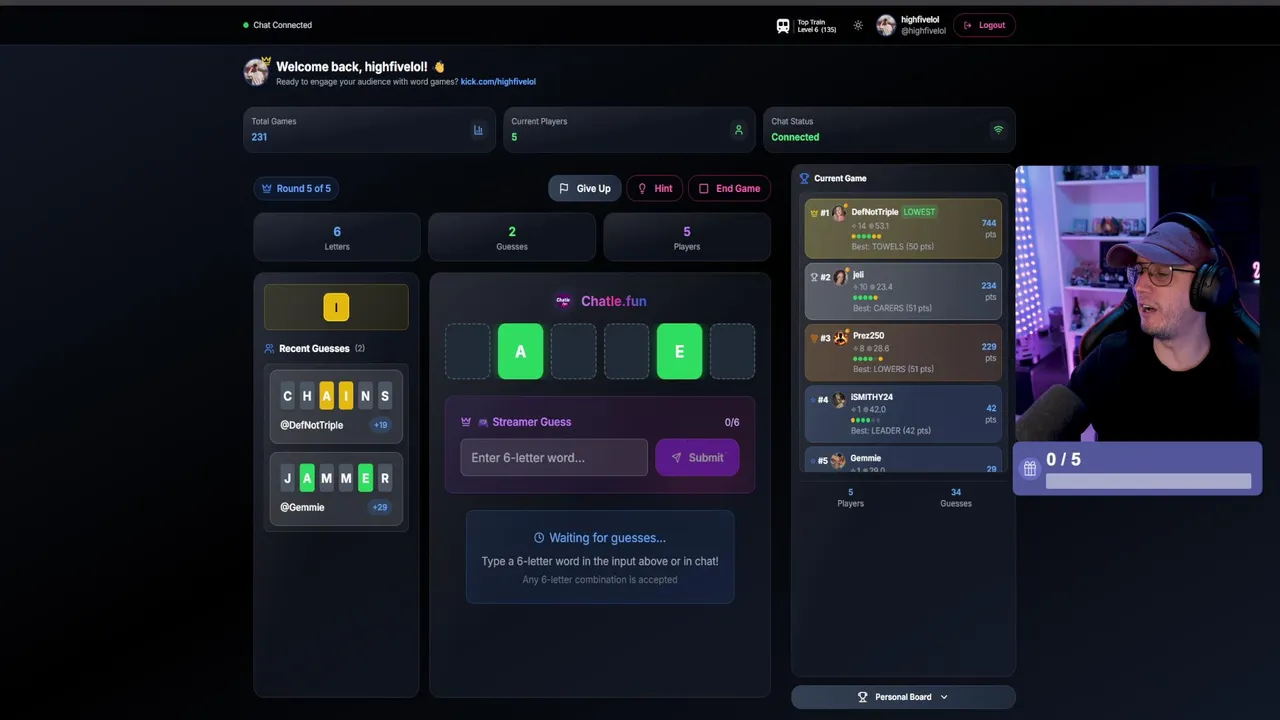The width and height of the screenshot is (1280, 720).
Task: Select the Chatle.fun logo icon
Action: [563, 301]
